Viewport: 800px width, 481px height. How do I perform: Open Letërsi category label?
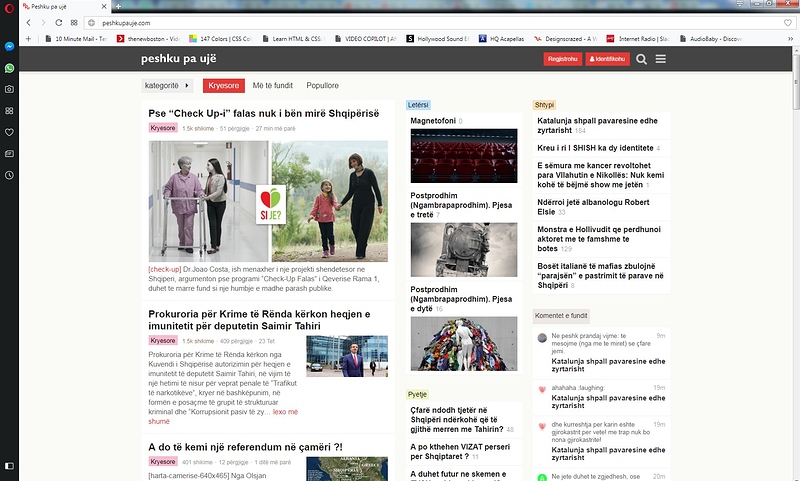(418, 105)
